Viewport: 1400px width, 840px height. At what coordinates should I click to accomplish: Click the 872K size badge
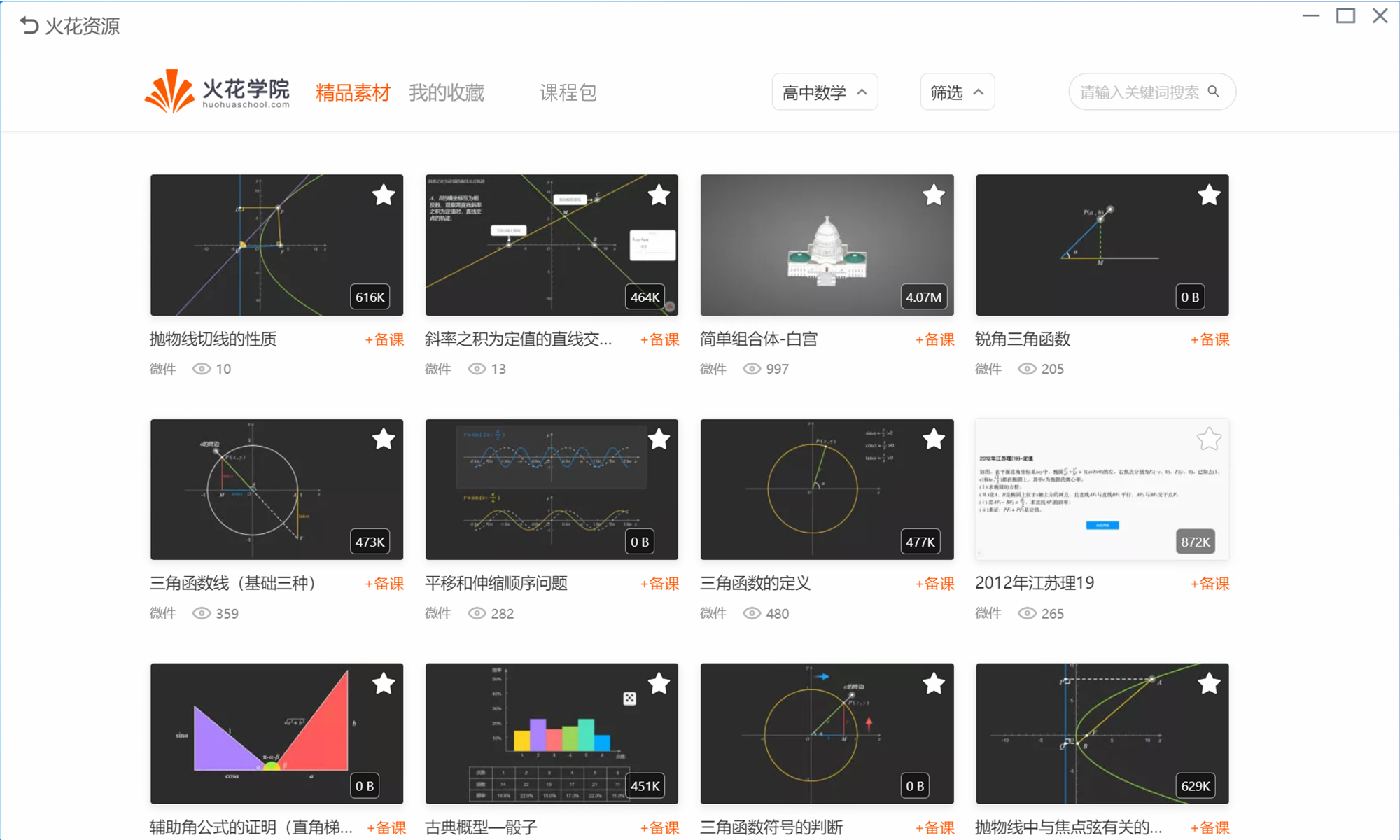pos(1195,542)
